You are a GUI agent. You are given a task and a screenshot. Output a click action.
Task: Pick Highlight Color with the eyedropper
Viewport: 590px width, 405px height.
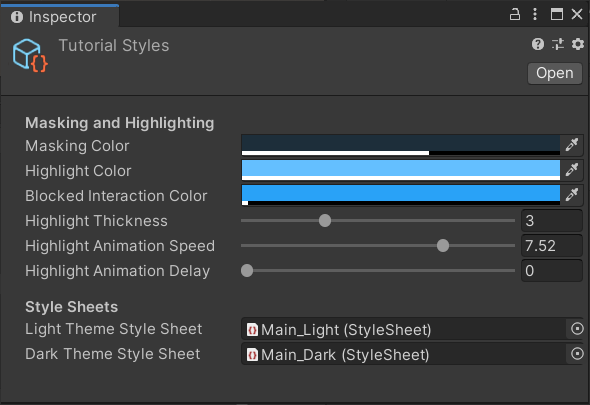[572, 170]
